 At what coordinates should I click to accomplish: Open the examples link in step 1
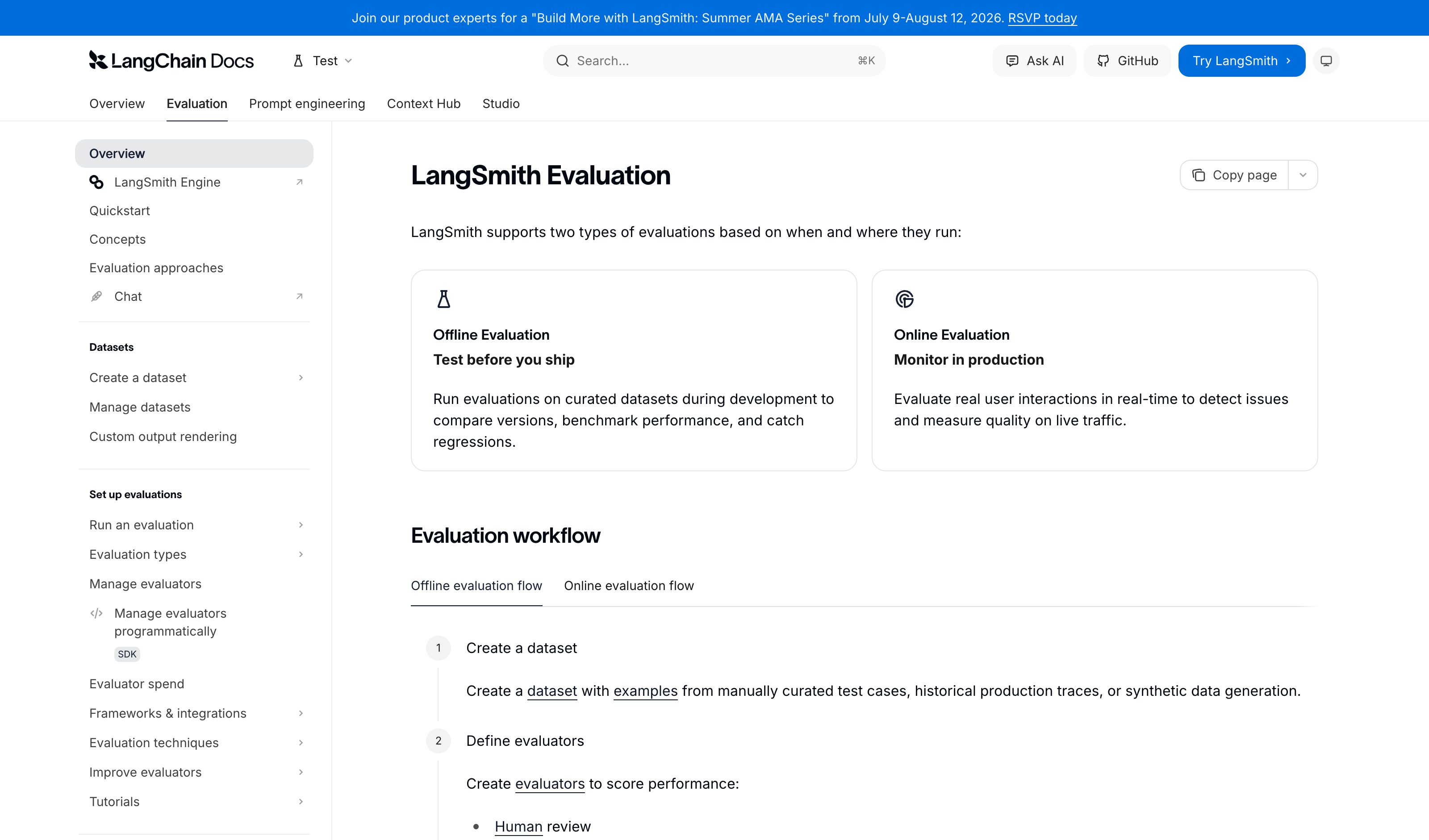point(645,691)
